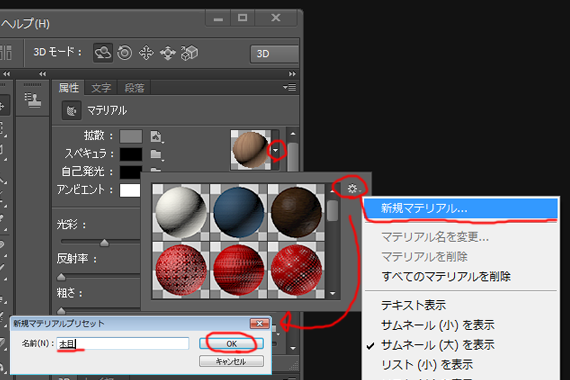This screenshot has height=380, width=570.
Task: Collapse toolbox via far-left double-arrow
Action: point(7,74)
